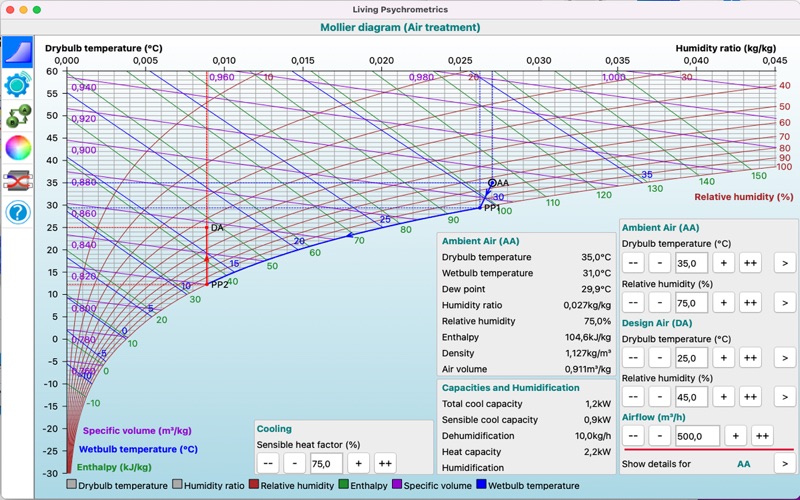
Task: Click + for Ambient Air drybulb temperature
Action: 723,263
